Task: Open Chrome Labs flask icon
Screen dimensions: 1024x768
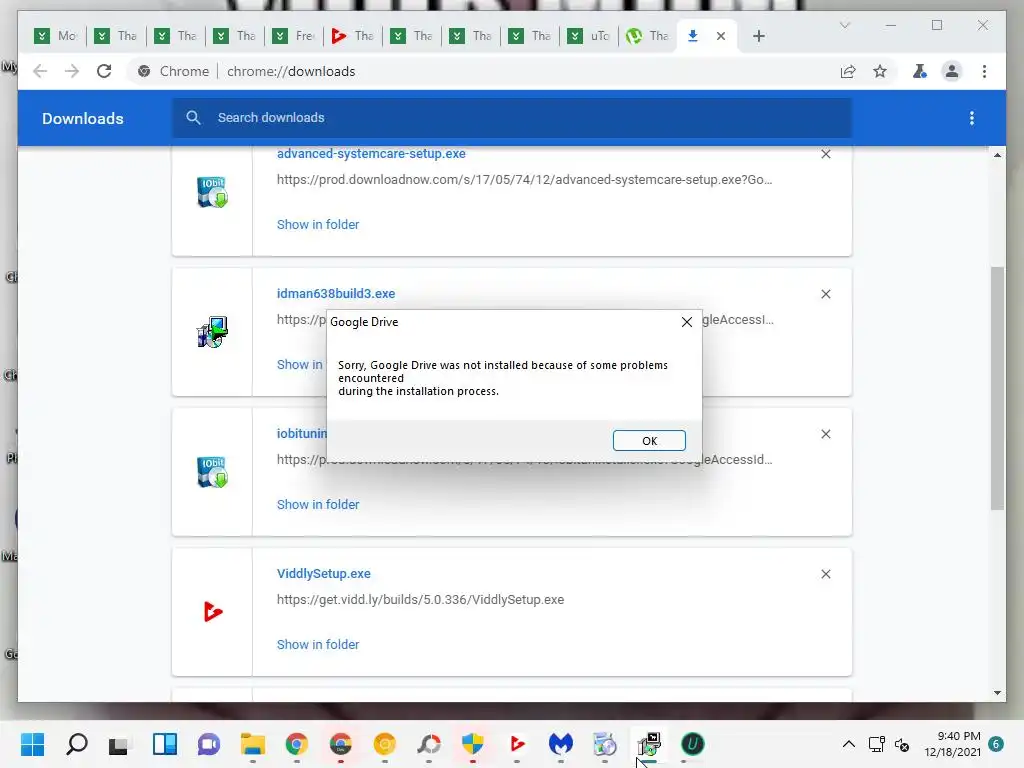Action: point(920,71)
